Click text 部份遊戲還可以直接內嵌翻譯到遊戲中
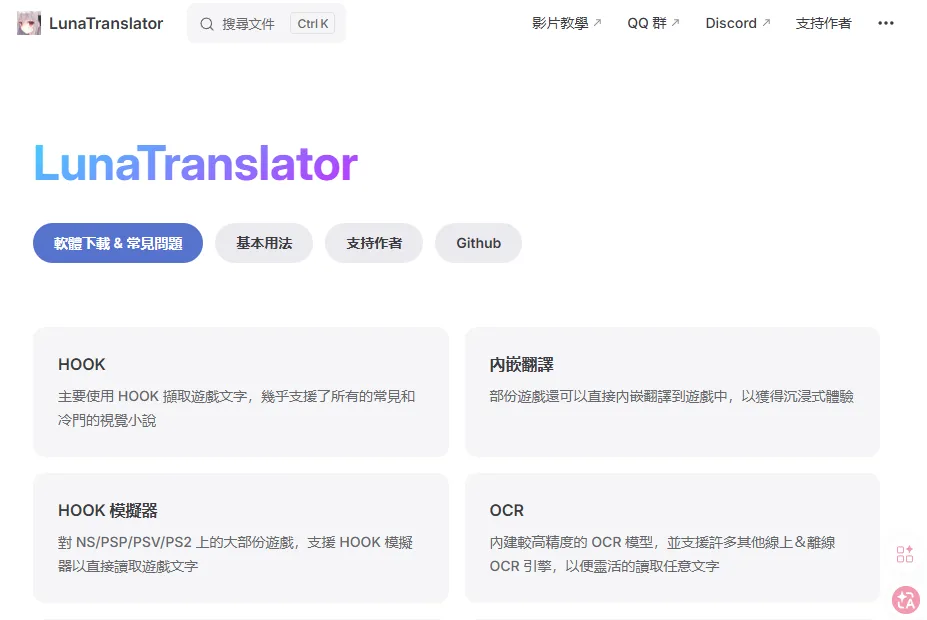927x620 pixels. click(608, 396)
